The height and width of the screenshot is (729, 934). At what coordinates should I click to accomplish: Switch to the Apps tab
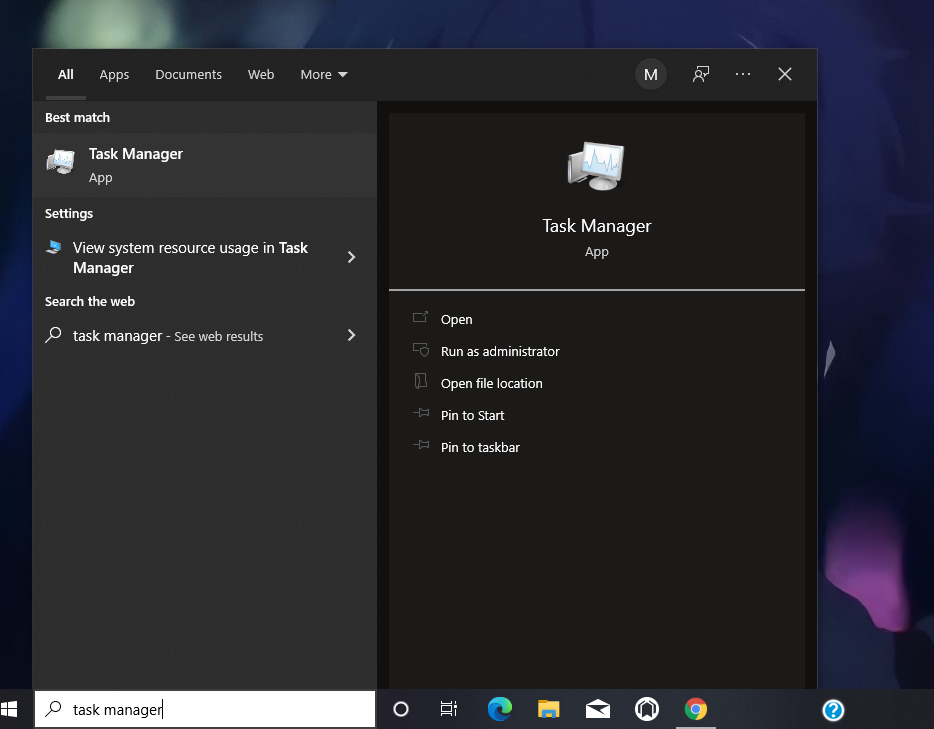coord(114,74)
